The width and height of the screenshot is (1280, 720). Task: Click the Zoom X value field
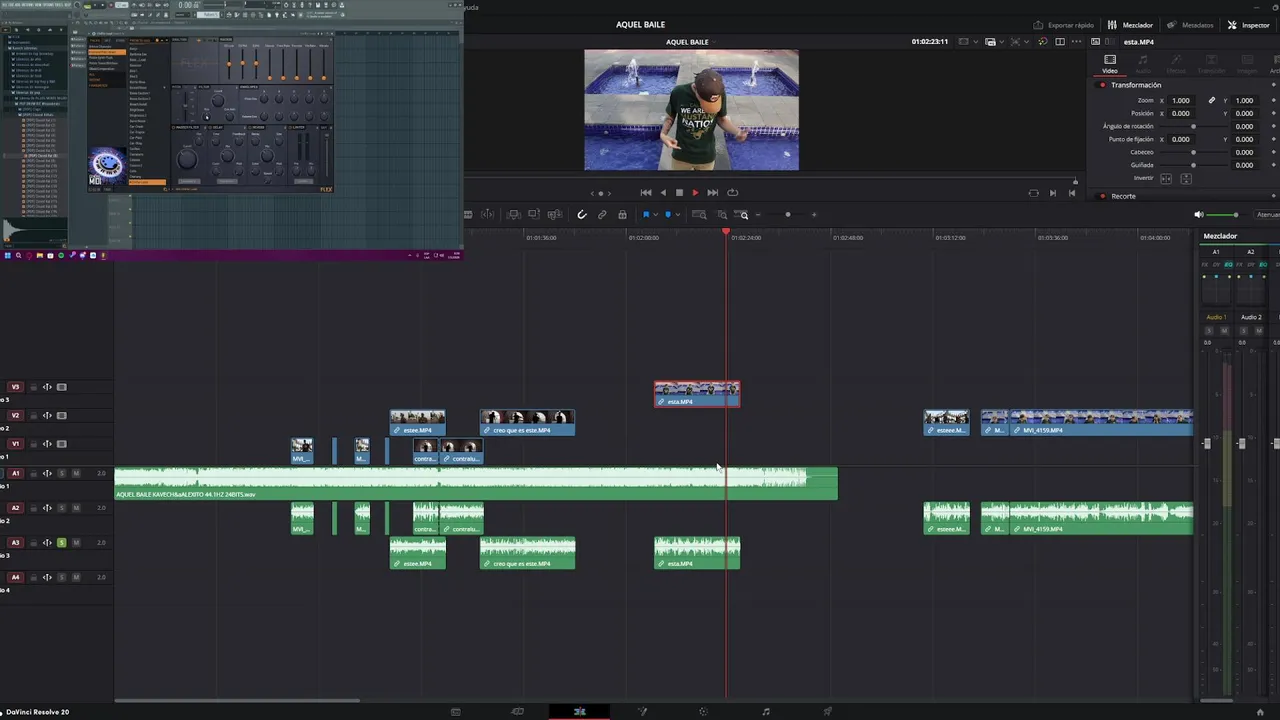pyautogui.click(x=1181, y=100)
